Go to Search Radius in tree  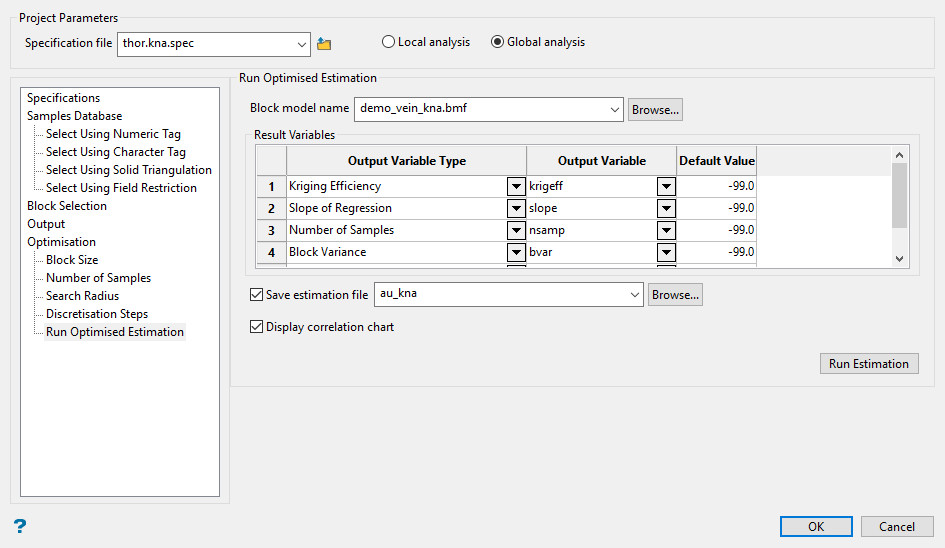82,296
